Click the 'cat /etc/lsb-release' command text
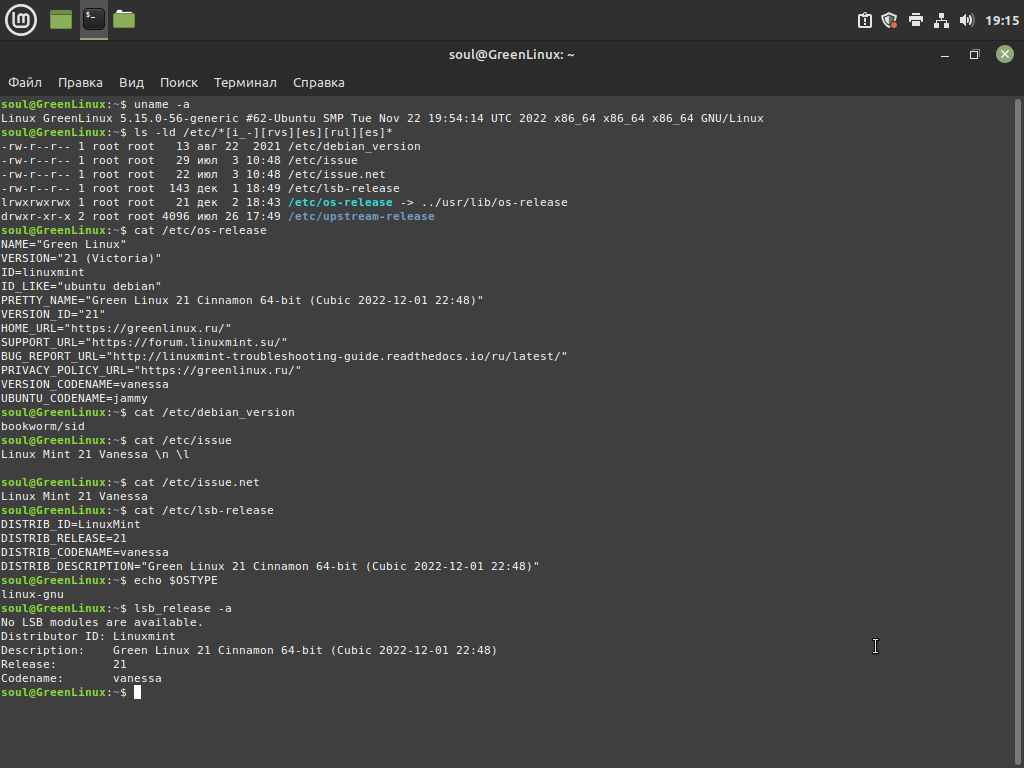The width and height of the screenshot is (1024, 768). click(x=204, y=511)
